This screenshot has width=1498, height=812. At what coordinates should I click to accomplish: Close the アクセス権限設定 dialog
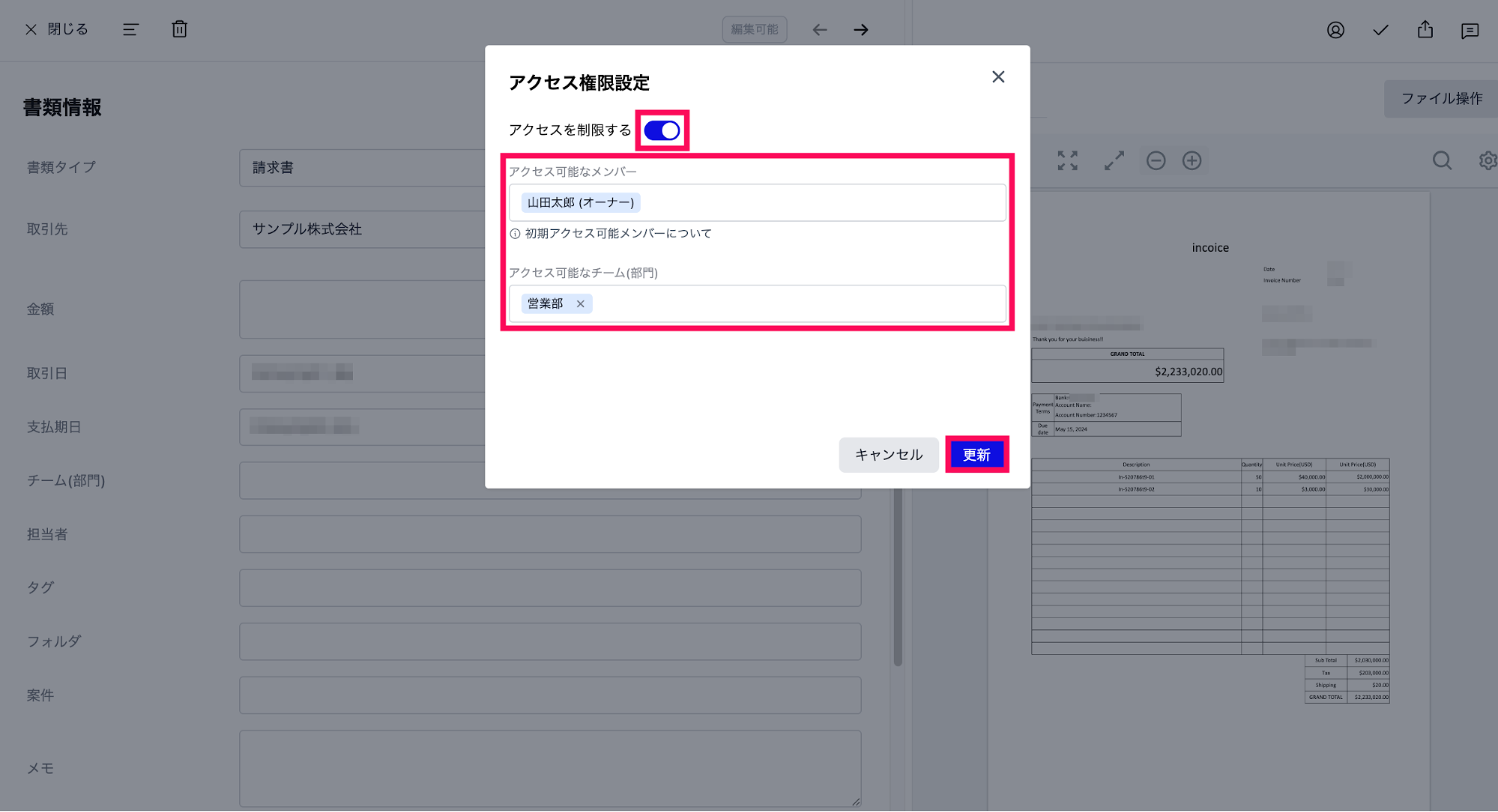[998, 77]
